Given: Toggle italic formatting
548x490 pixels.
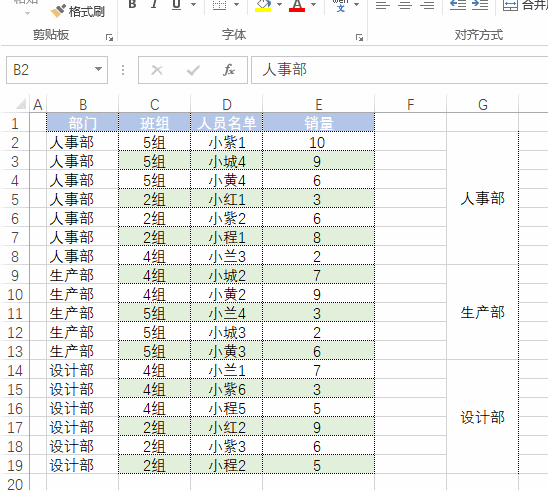Looking at the screenshot, I should click(154, 5).
